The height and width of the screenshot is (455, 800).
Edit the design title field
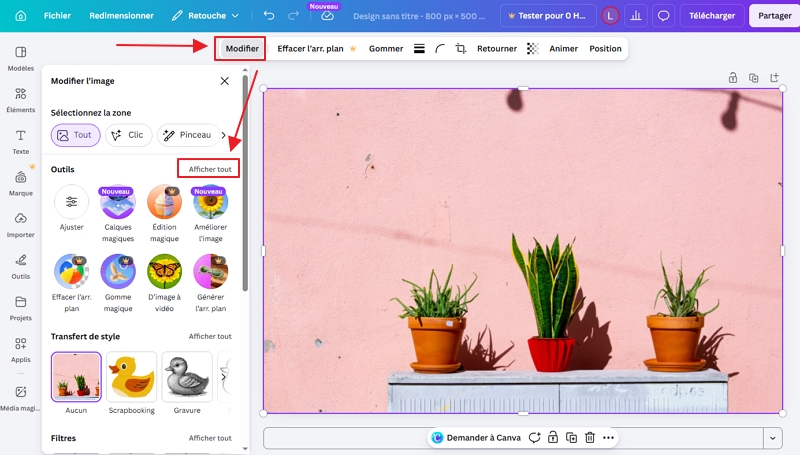click(x=418, y=16)
